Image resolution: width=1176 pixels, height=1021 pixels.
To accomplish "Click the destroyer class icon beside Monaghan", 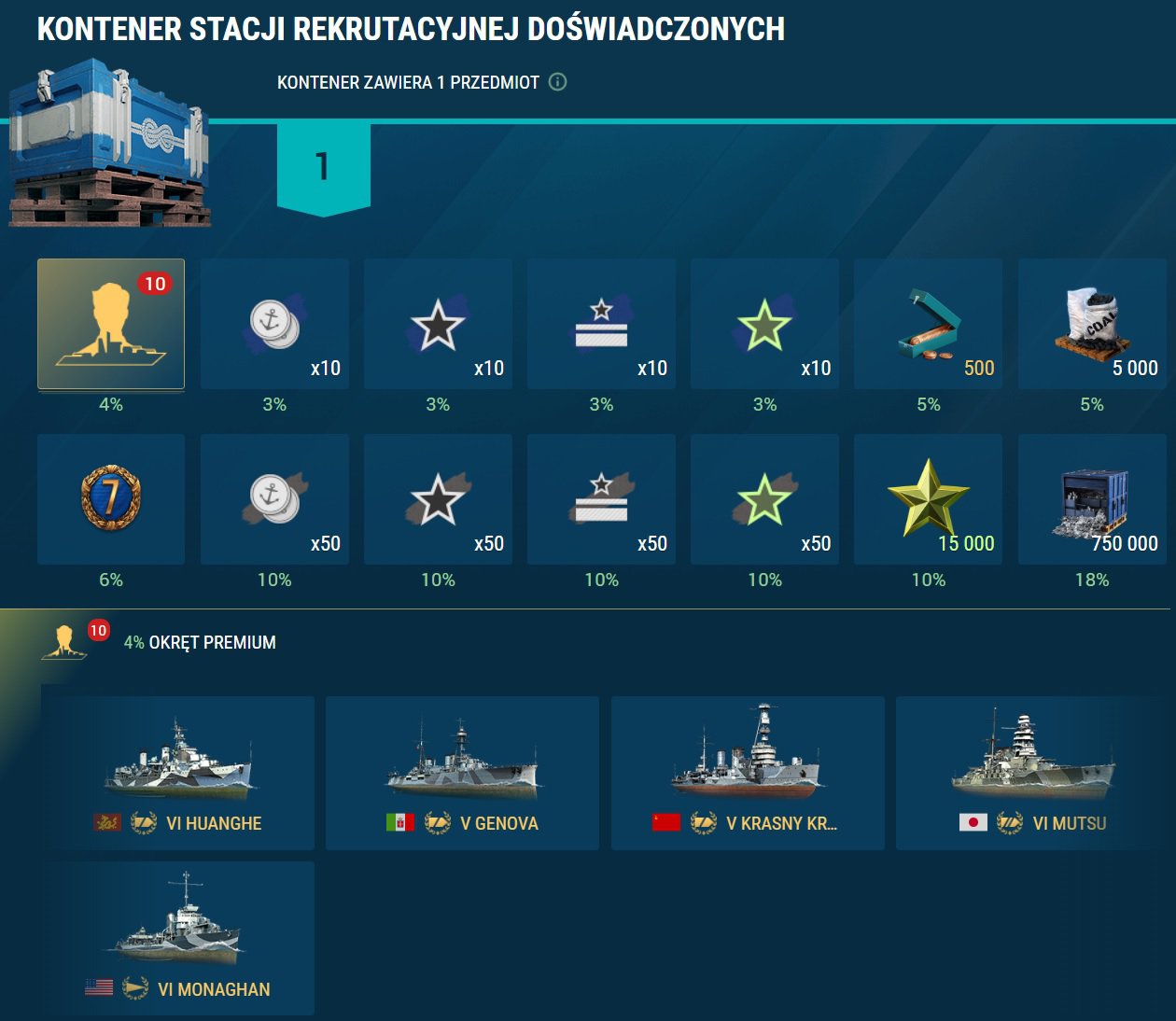I will pyautogui.click(x=135, y=987).
